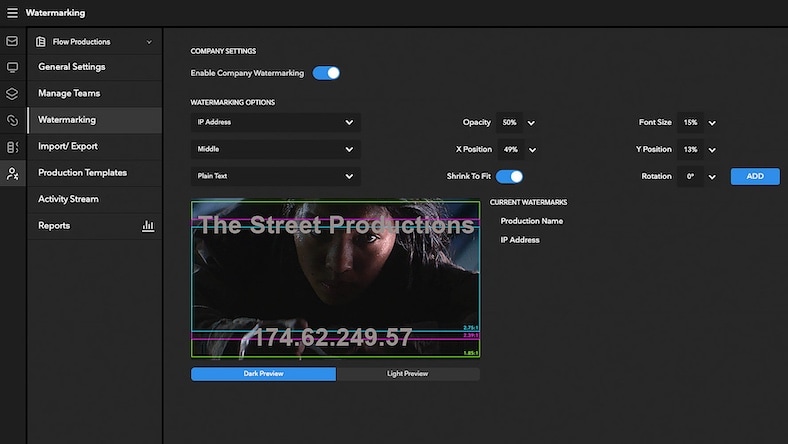Image resolution: width=788 pixels, height=444 pixels.
Task: Open the user admin sidebar icon
Action: (x=12, y=174)
